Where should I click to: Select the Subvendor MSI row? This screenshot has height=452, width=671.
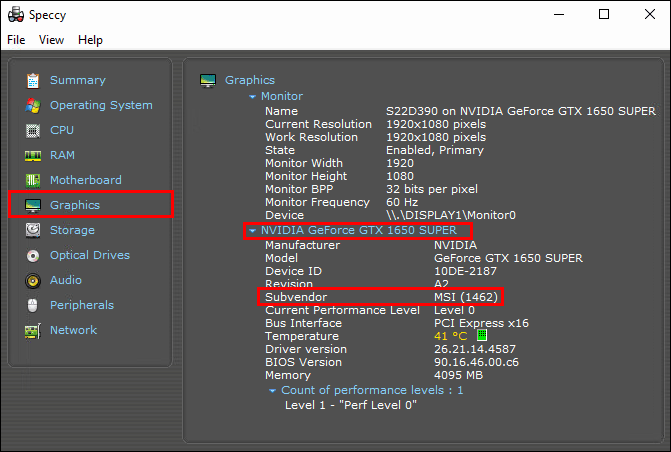pos(380,297)
